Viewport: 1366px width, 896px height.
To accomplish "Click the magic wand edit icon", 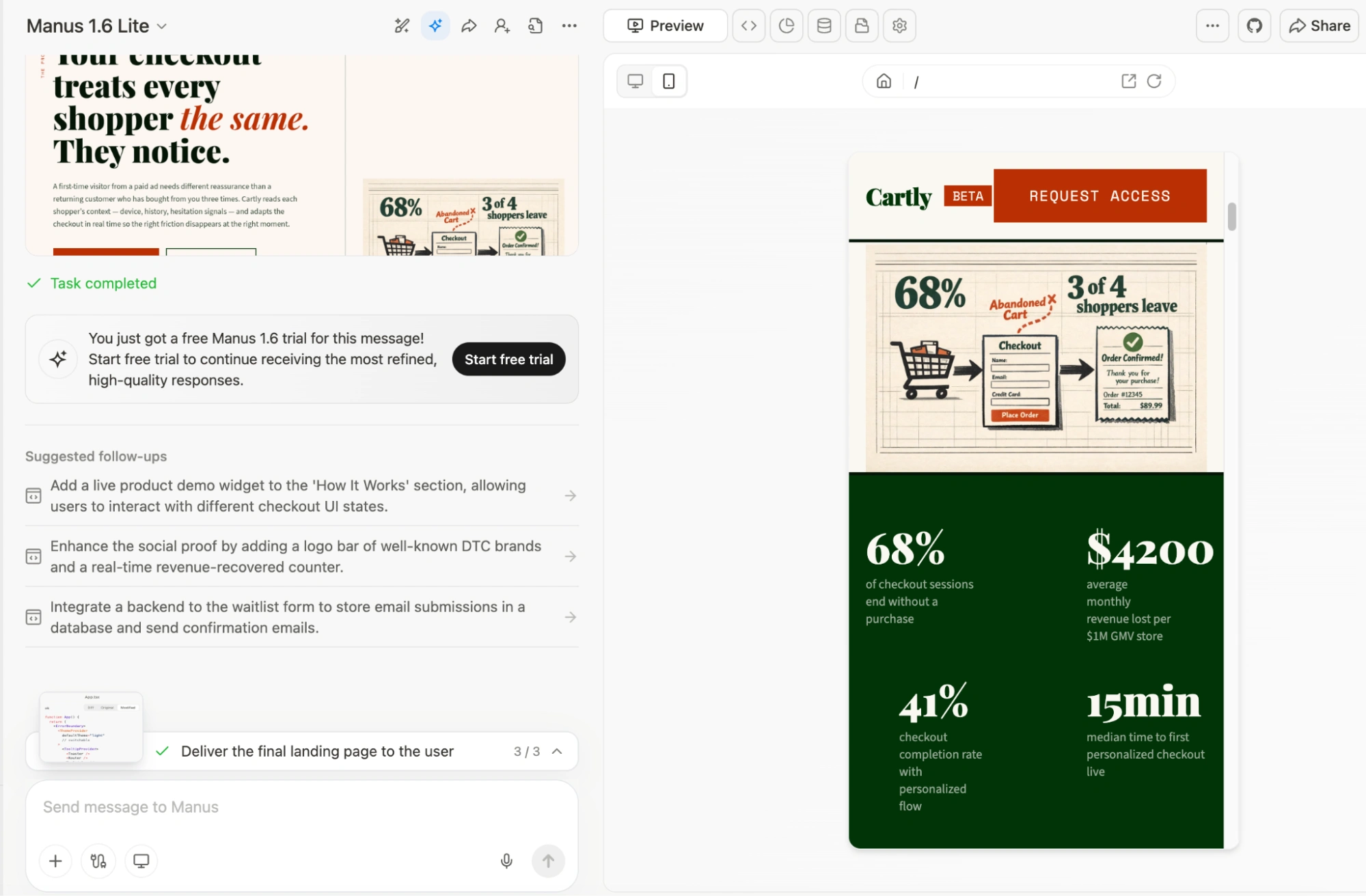I will coord(402,26).
